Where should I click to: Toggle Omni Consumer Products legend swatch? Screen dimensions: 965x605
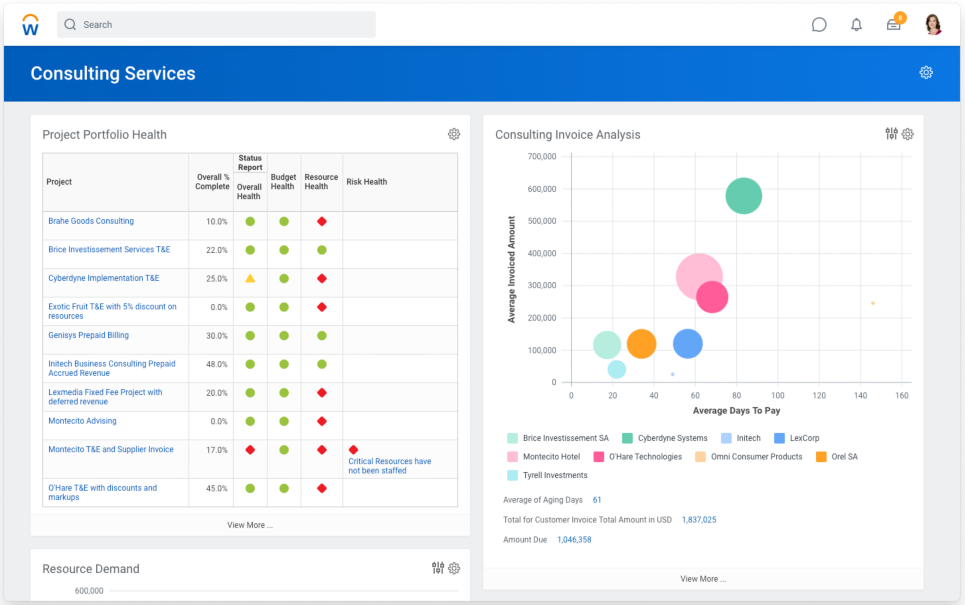pos(700,457)
